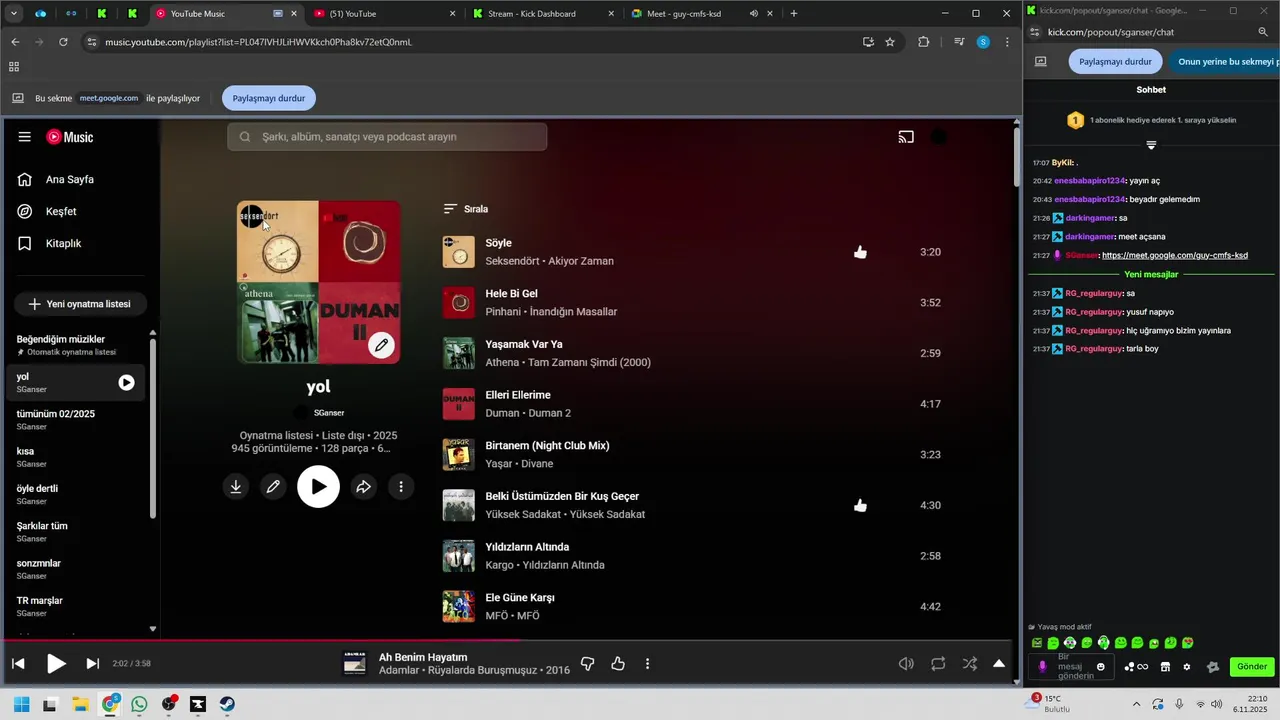Screen dimensions: 1280x720
Task: Click the YouTube Music logo
Action: pos(70,137)
